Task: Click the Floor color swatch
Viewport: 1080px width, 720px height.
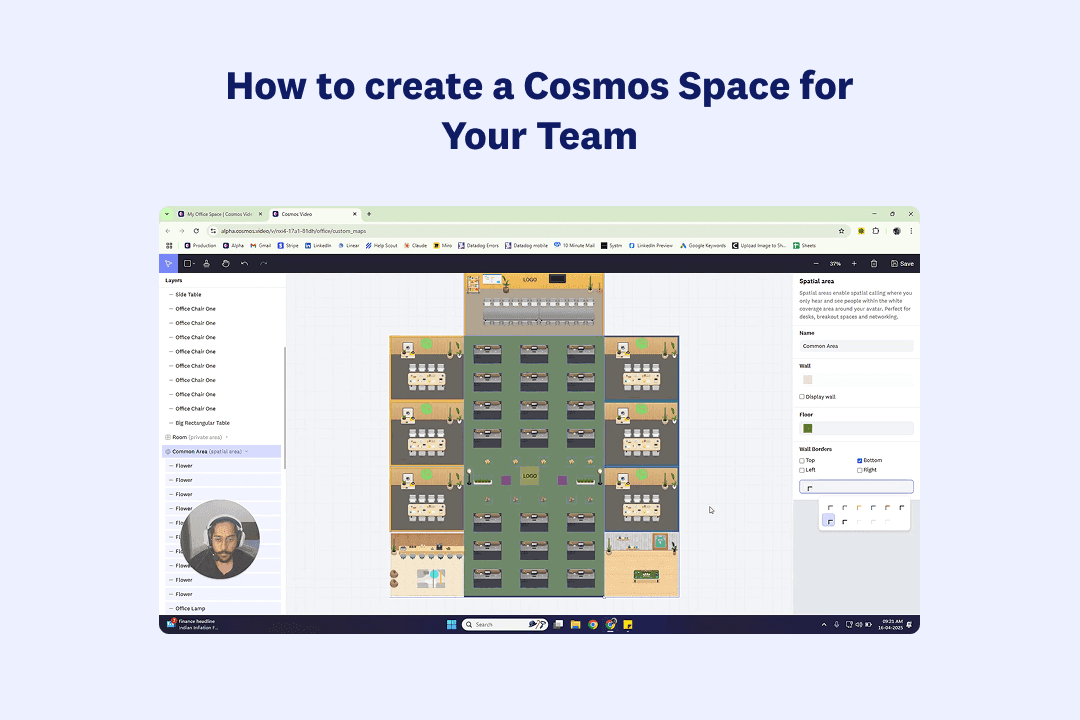Action: click(x=806, y=427)
